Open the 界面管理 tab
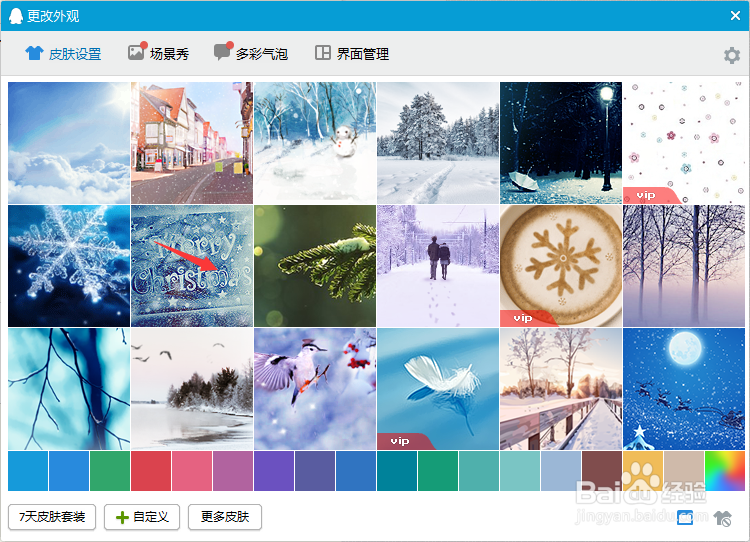Image resolution: width=750 pixels, height=542 pixels. 352,54
